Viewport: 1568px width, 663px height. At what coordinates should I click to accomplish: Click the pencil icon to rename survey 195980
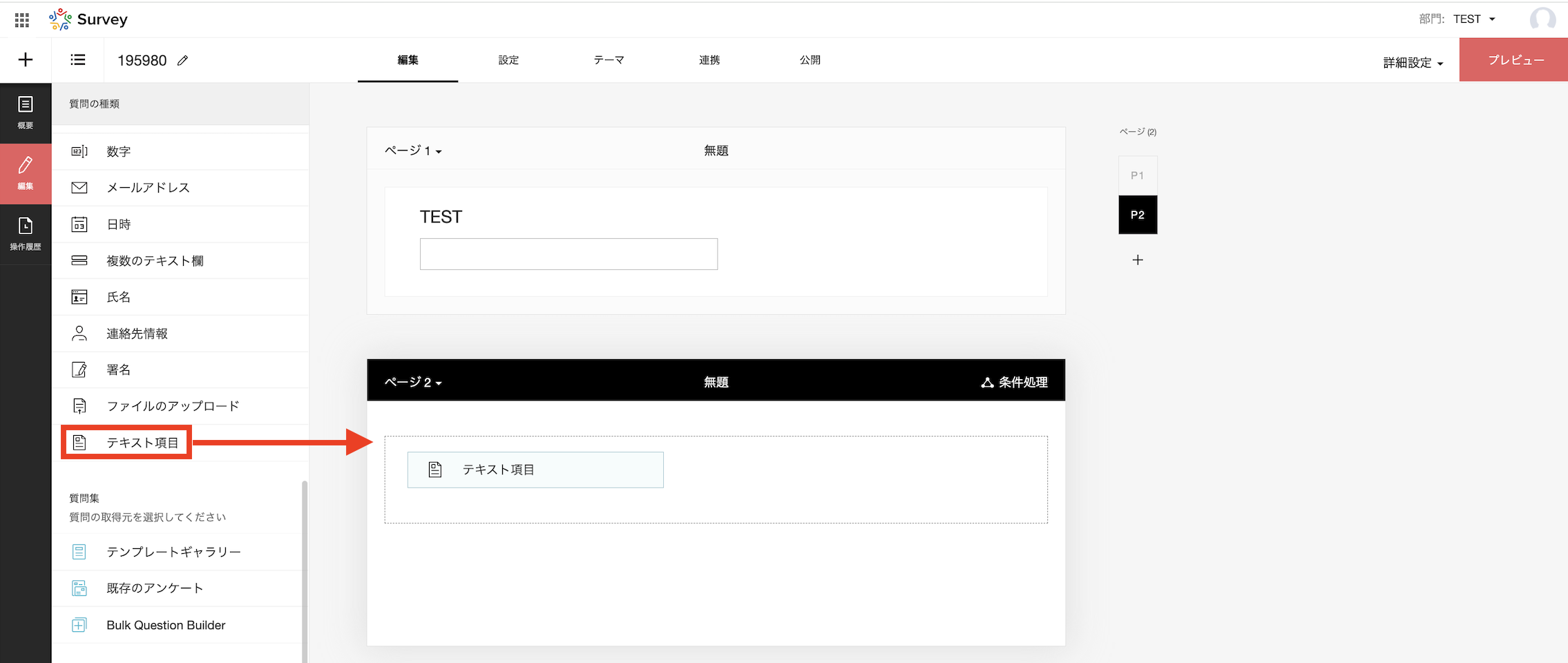[x=182, y=61]
